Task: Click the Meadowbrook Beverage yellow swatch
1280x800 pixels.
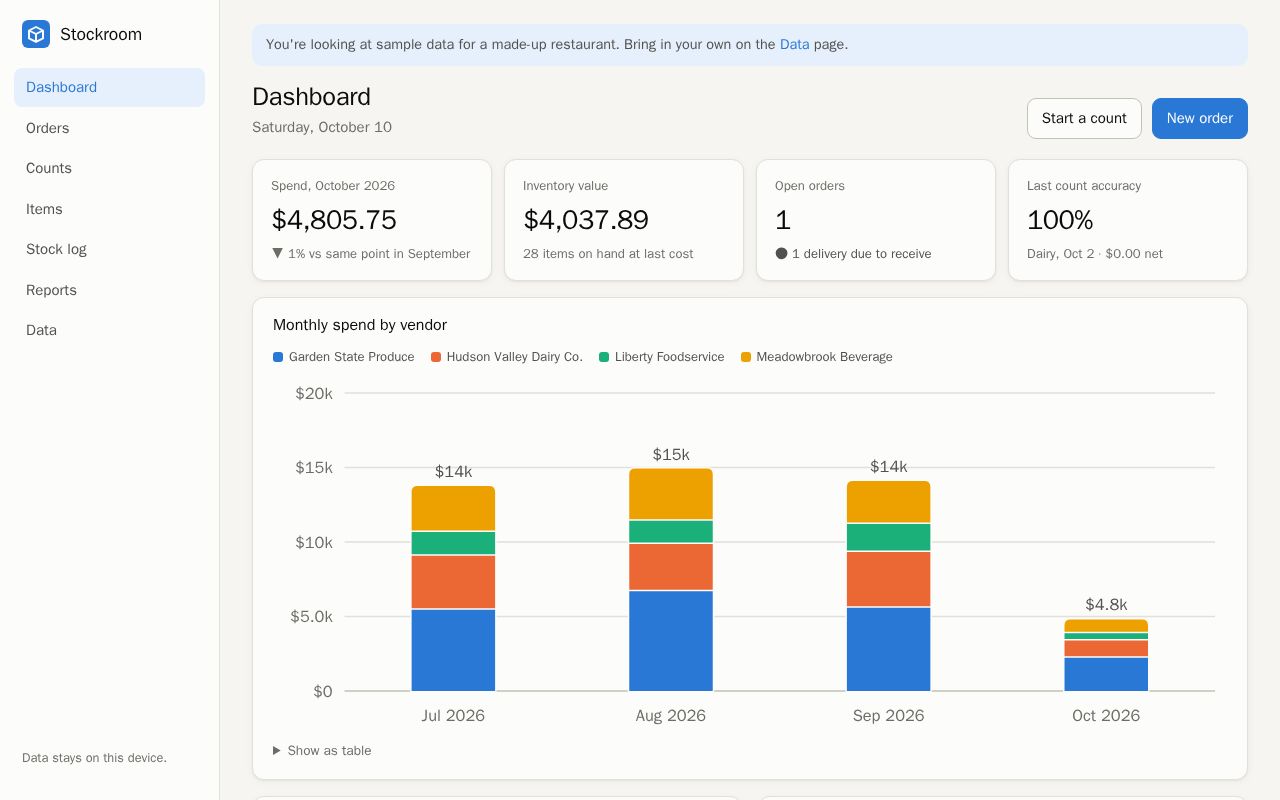Action: pos(746,357)
